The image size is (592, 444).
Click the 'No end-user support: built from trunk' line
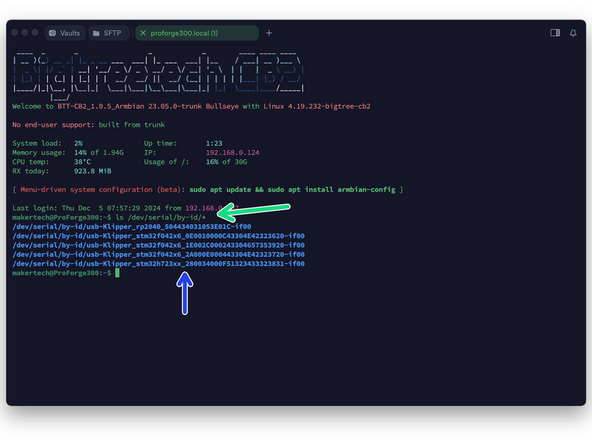coord(88,125)
